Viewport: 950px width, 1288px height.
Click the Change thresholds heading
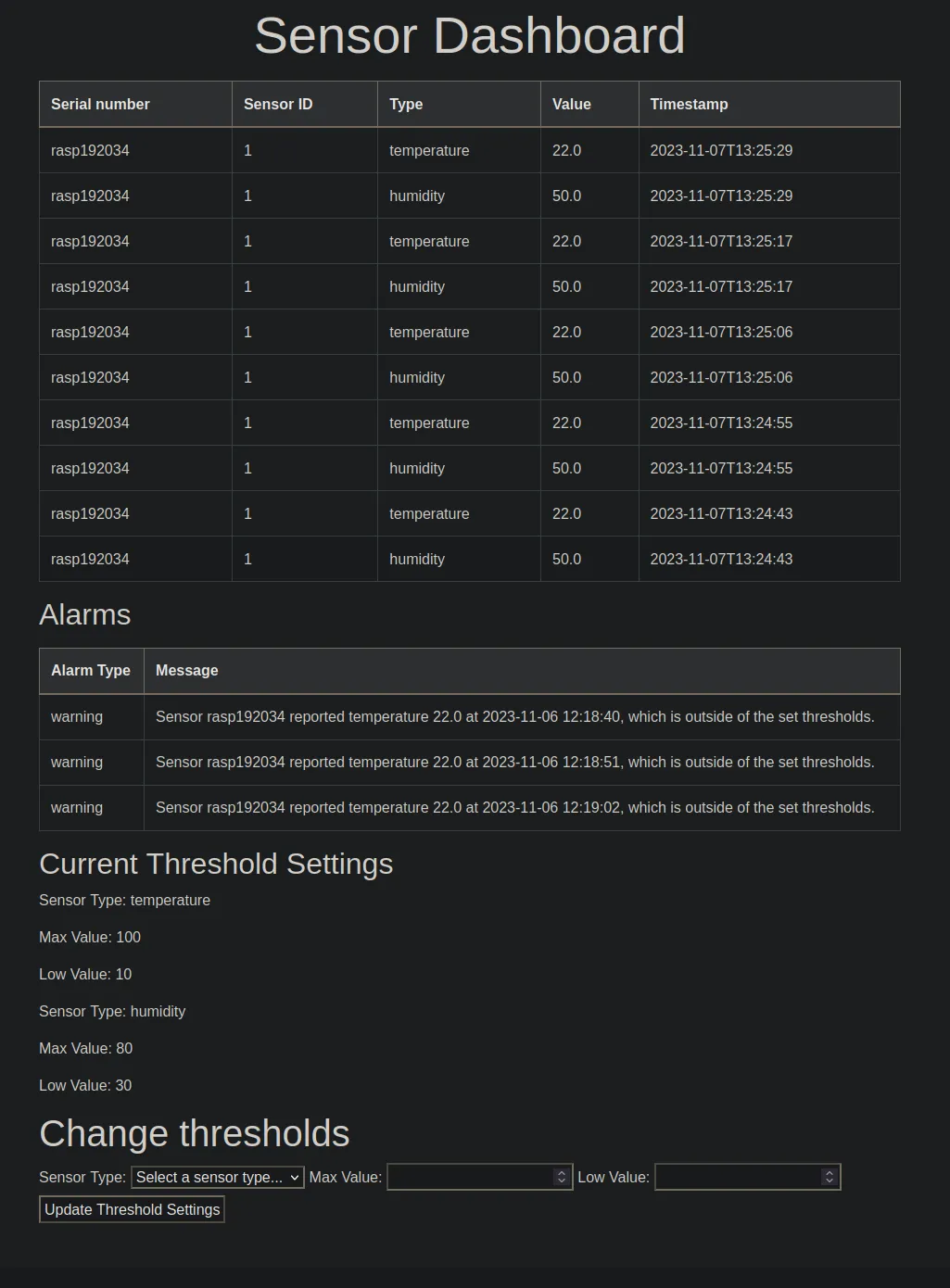[x=195, y=1133]
